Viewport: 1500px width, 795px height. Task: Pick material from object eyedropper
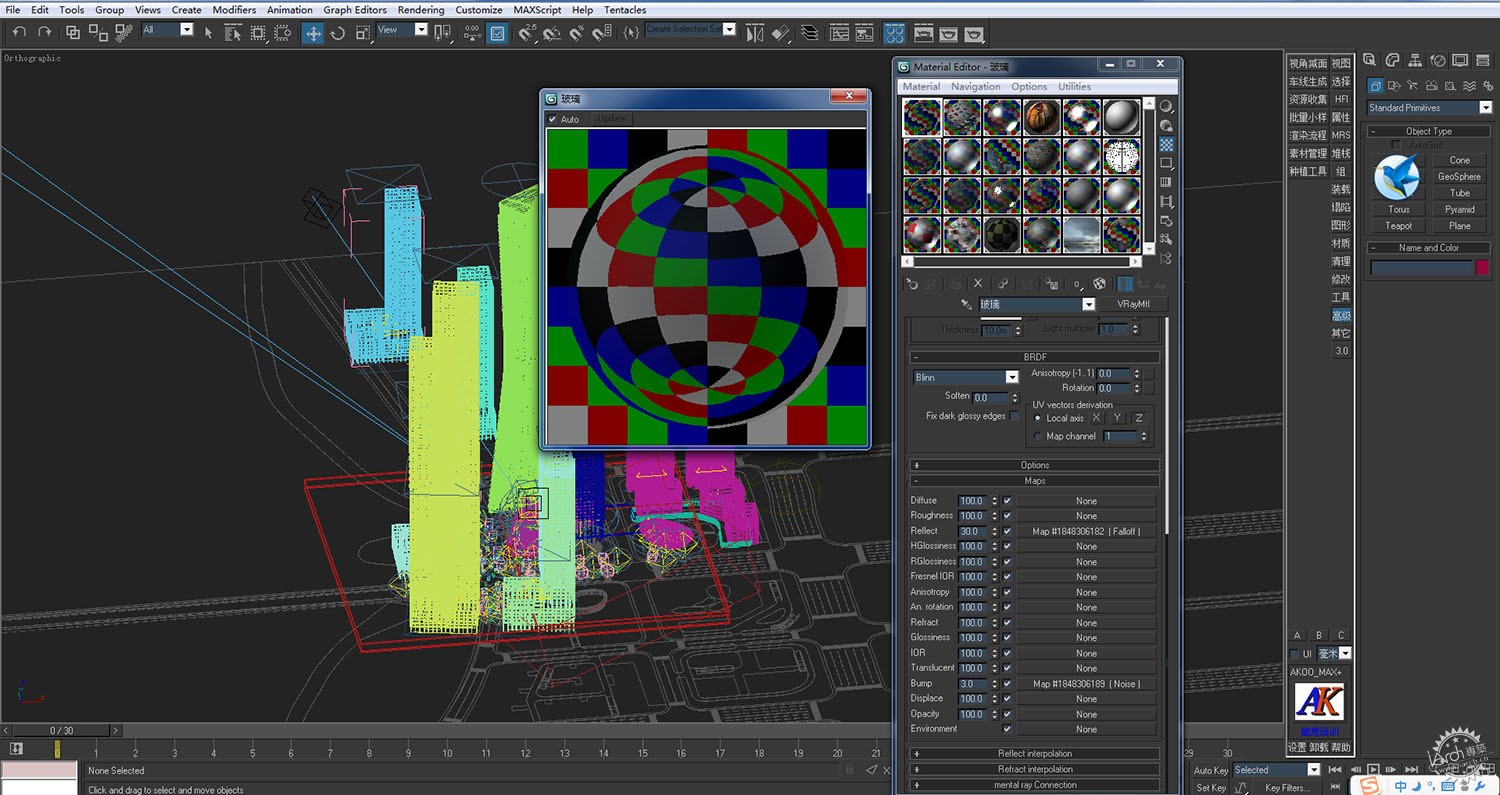[966, 304]
